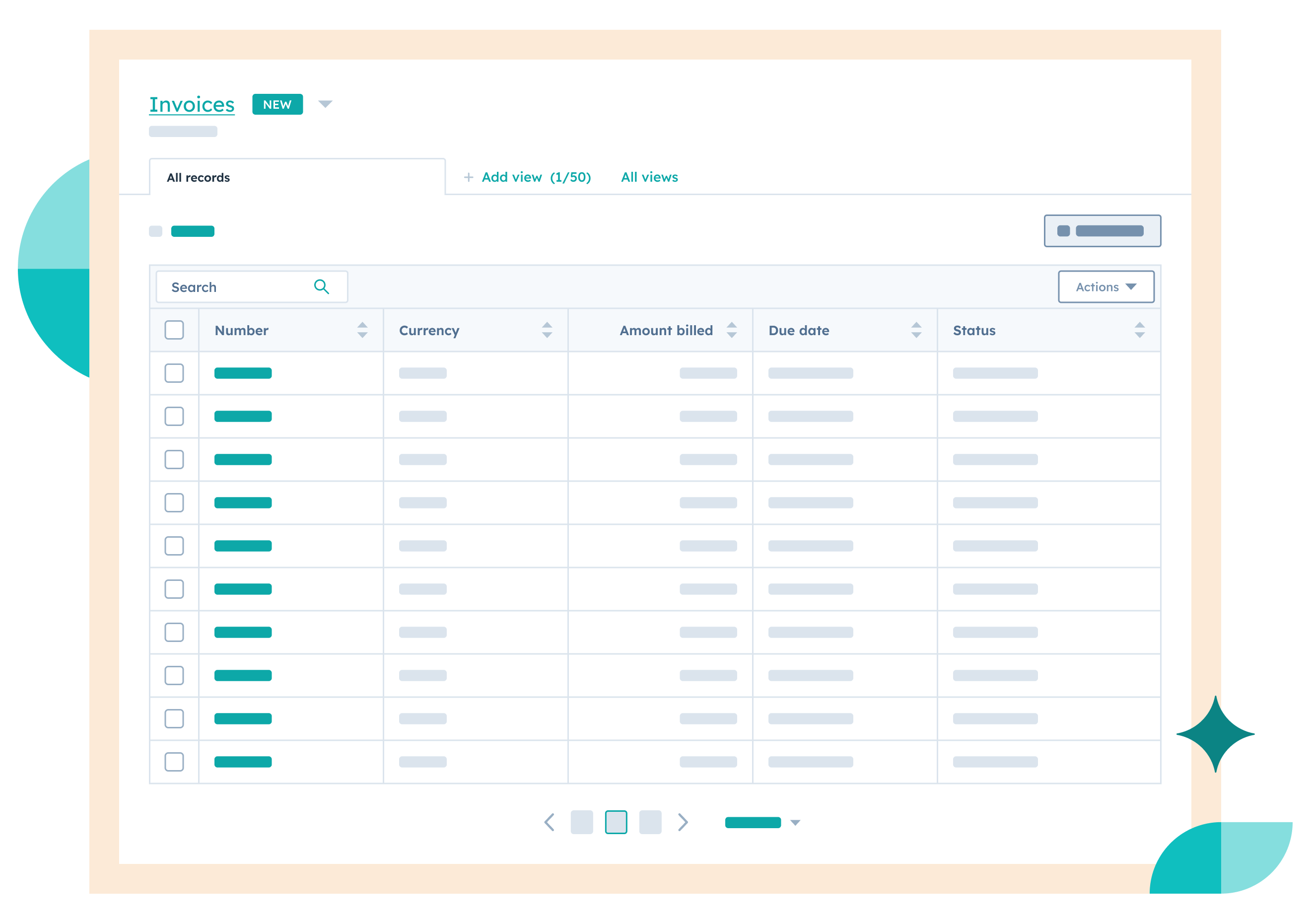Toggle the select-all header checkbox
The image size is (1311, 924).
pyautogui.click(x=174, y=330)
